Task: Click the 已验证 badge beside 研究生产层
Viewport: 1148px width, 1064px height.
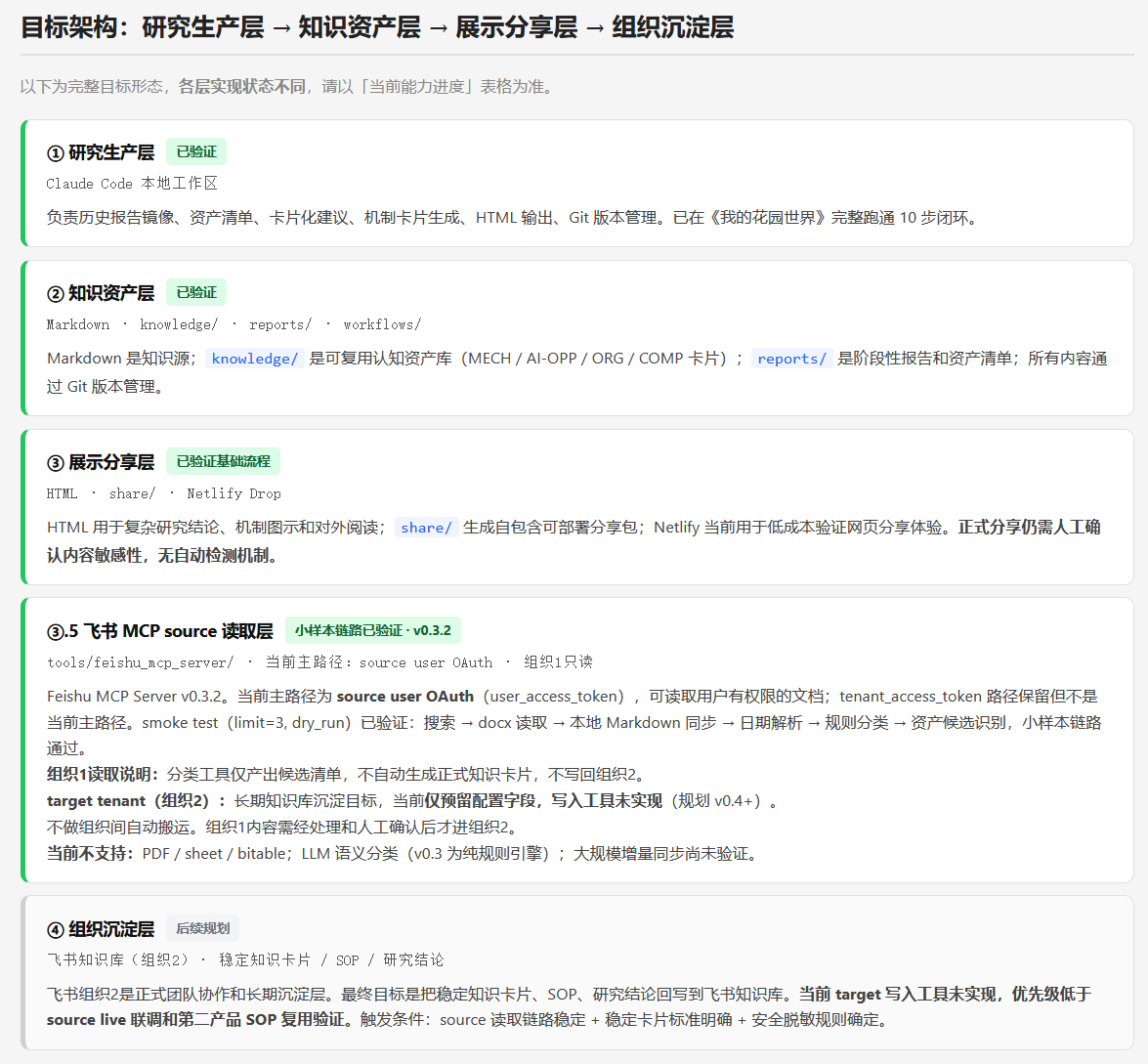Action: click(196, 151)
